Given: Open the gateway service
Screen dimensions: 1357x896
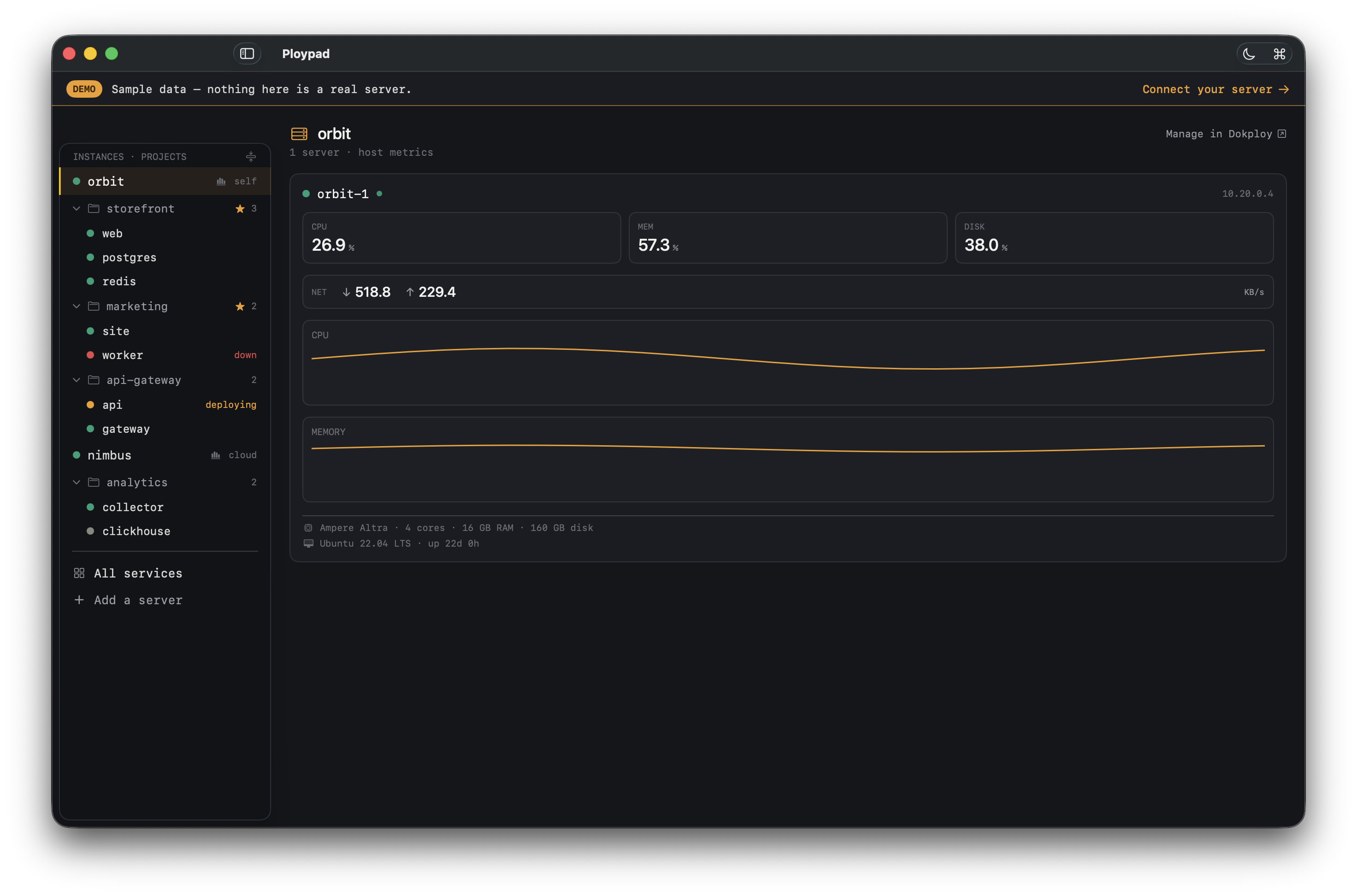Looking at the screenshot, I should point(165,429).
